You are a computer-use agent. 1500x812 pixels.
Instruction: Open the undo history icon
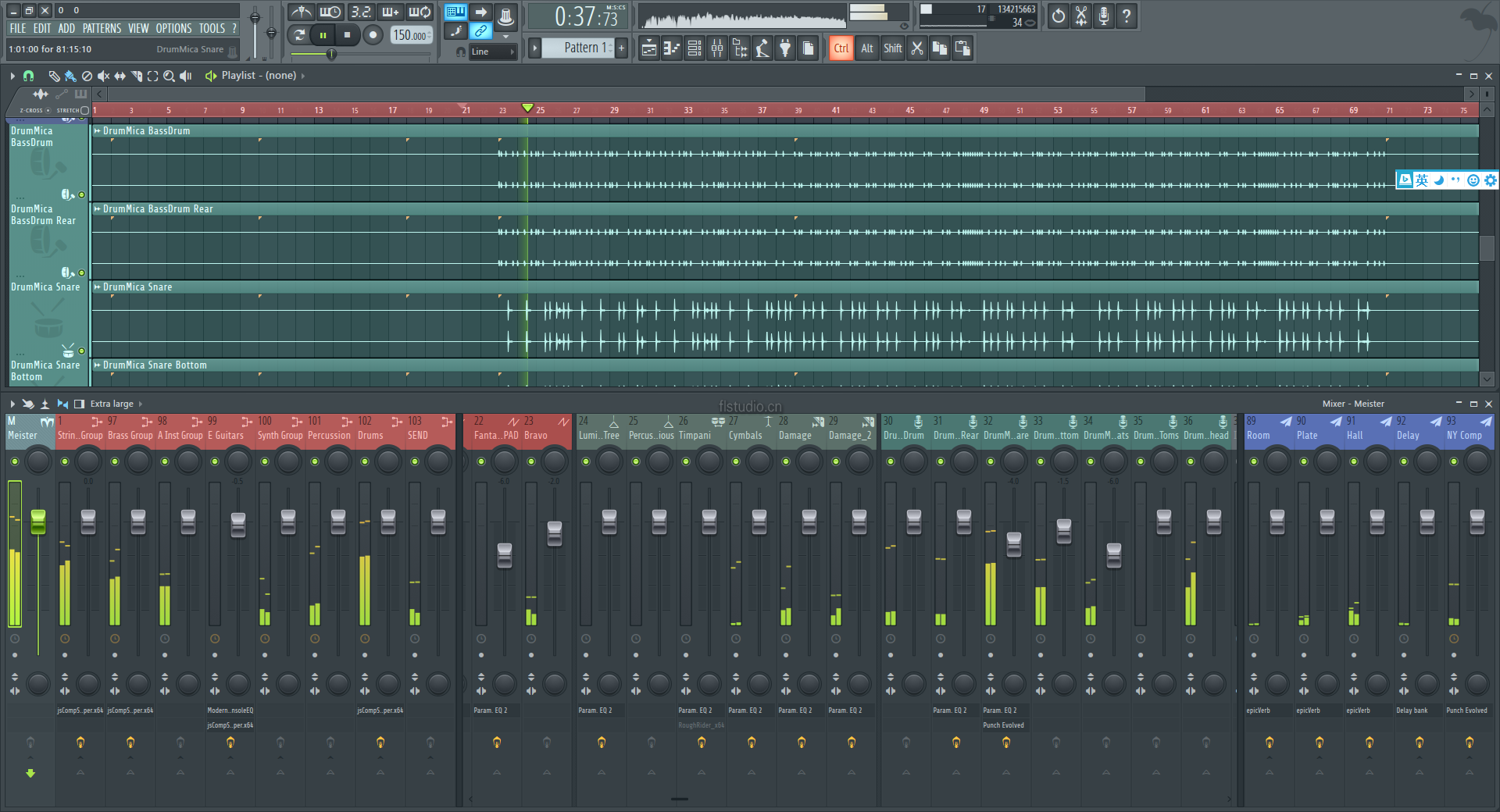click(1058, 16)
